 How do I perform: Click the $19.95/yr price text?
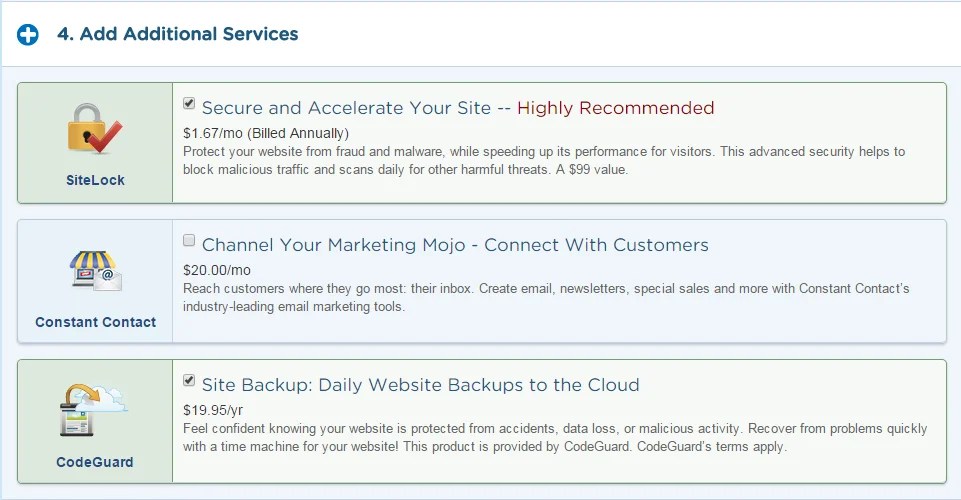[x=213, y=410]
